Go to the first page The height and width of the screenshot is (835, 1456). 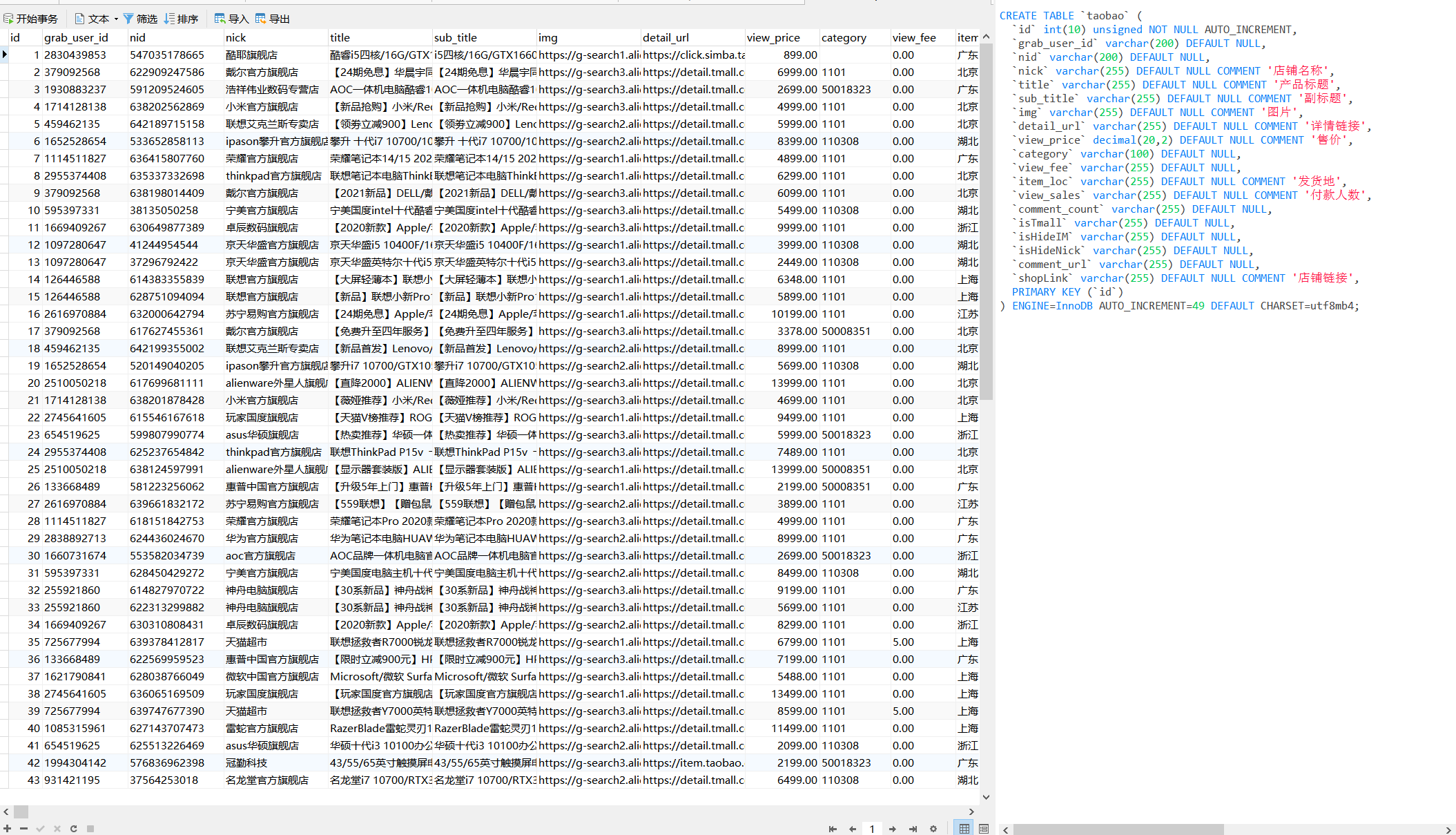[x=833, y=829]
